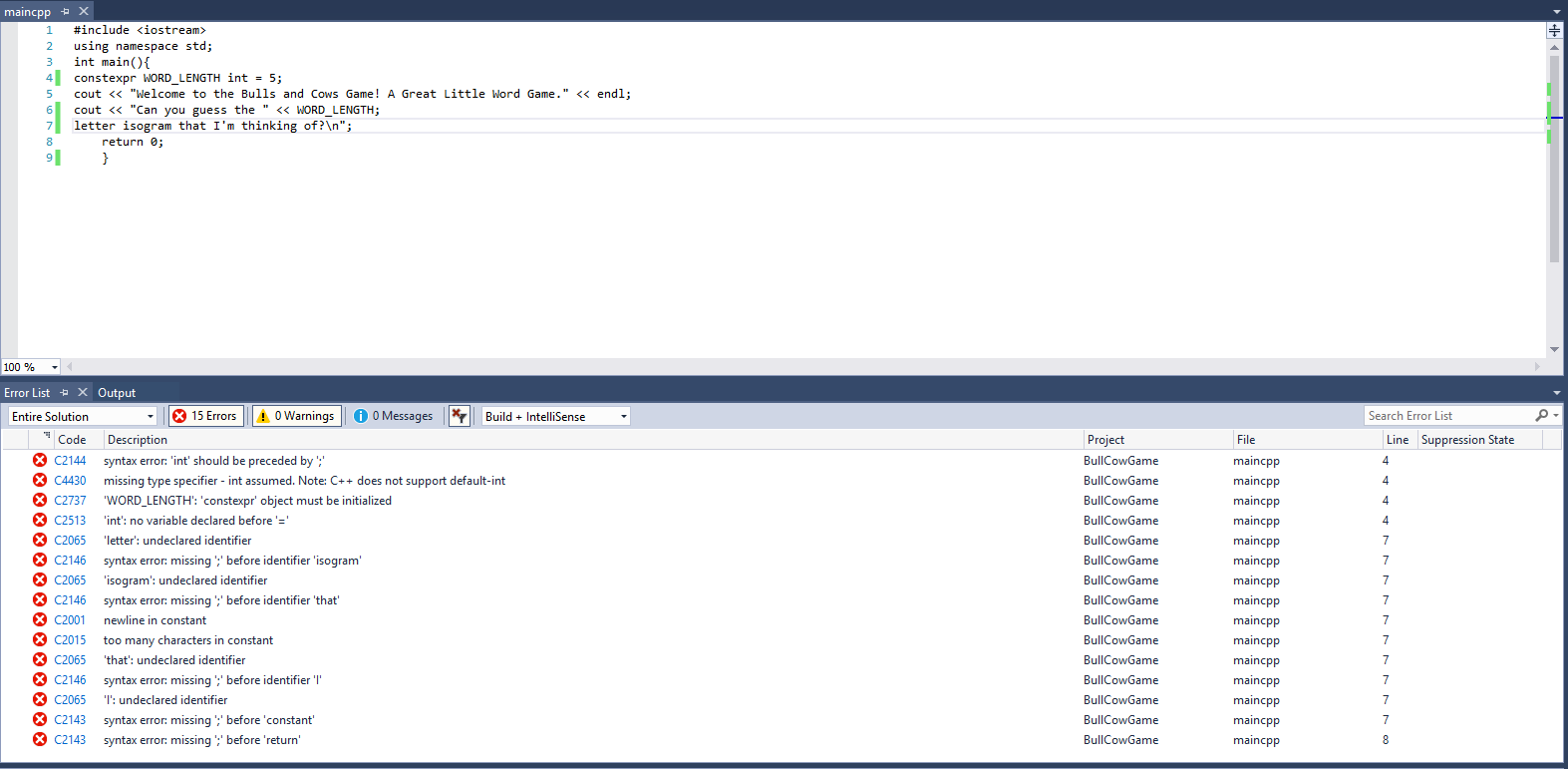The image size is (1568, 769).
Task: Open the editor tab list dropdown arrow
Action: click(1556, 12)
